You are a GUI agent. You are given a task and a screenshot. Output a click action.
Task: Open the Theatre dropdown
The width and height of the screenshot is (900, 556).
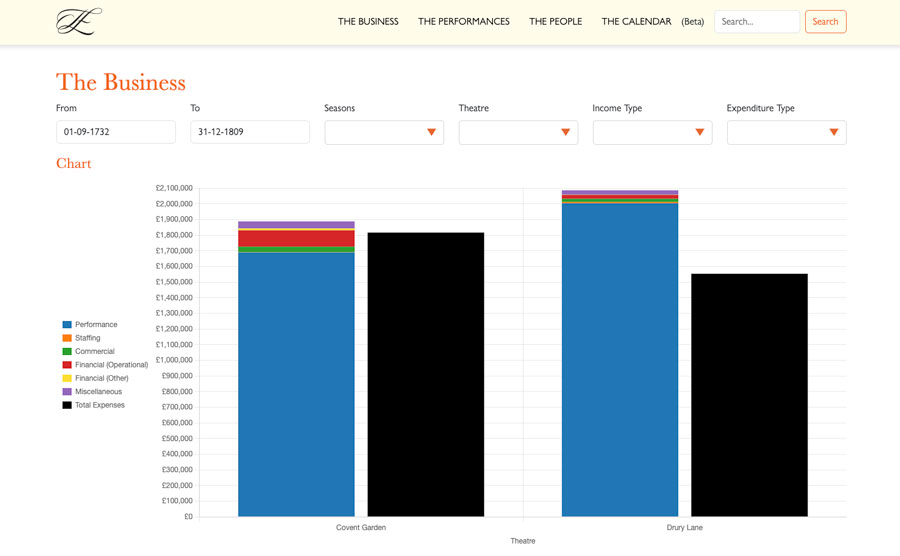tap(518, 132)
